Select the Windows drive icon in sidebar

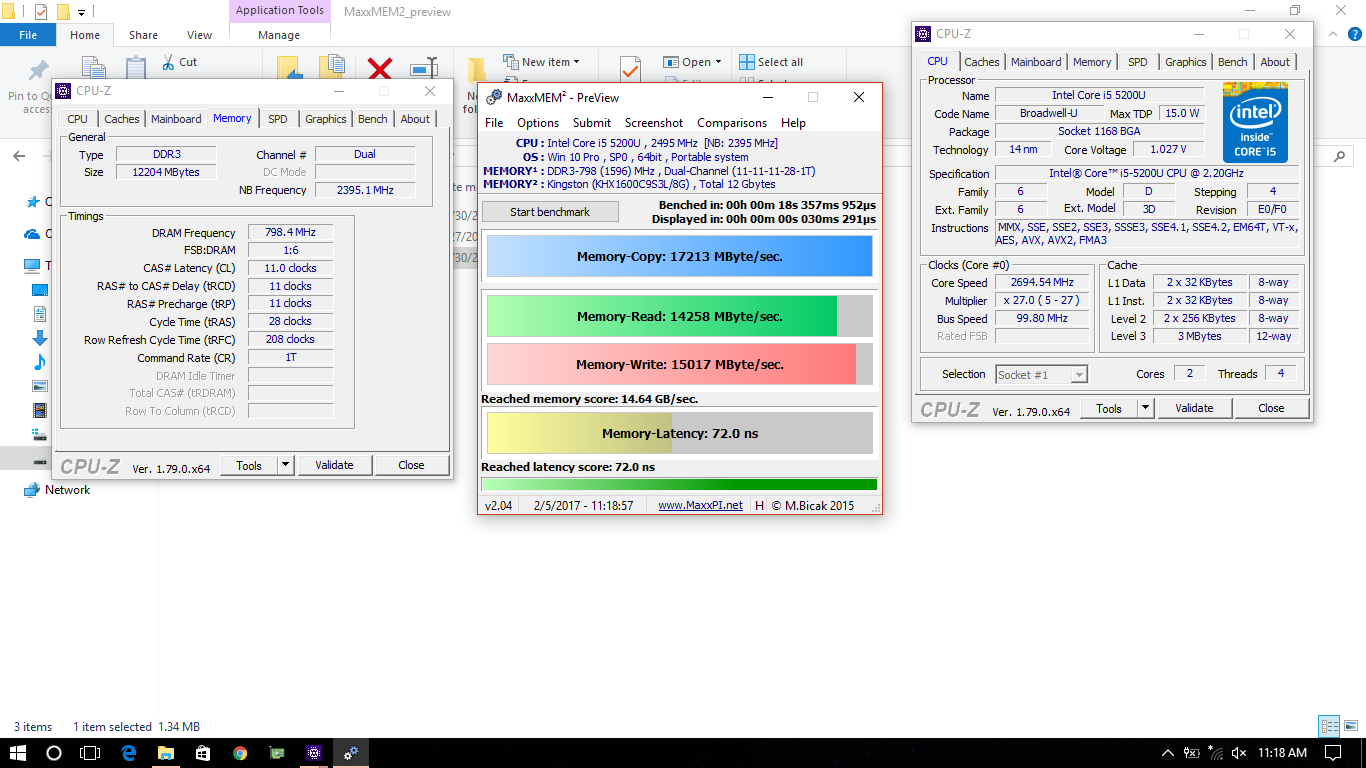[40, 434]
